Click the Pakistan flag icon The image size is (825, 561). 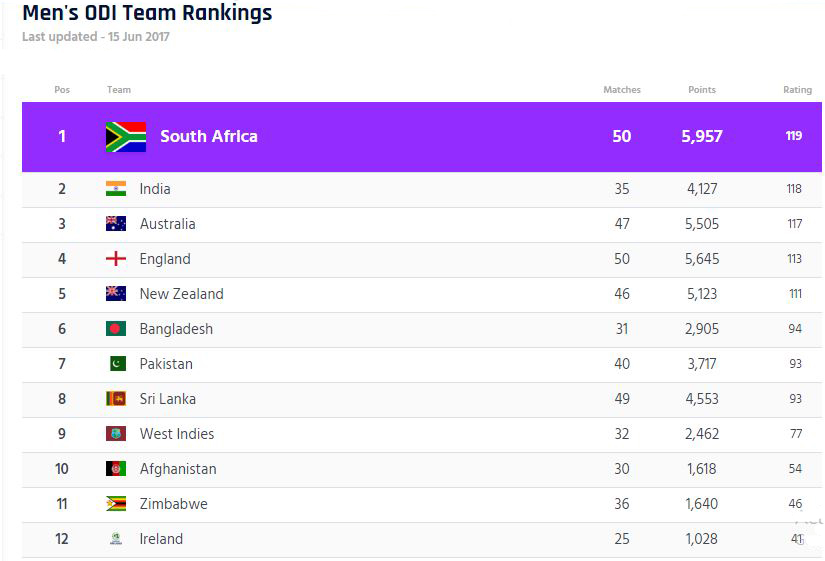[117, 364]
